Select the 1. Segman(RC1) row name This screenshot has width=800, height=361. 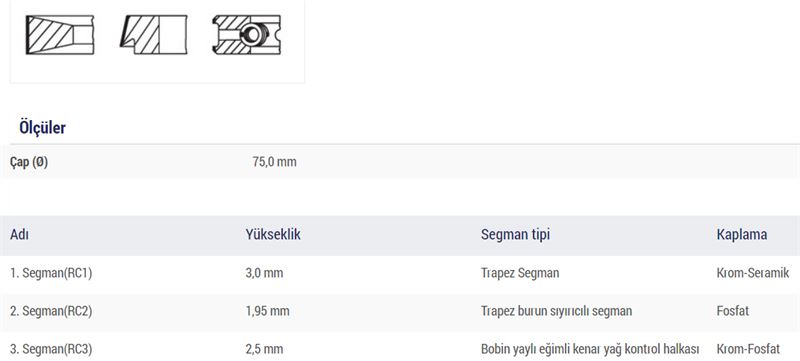point(51,273)
